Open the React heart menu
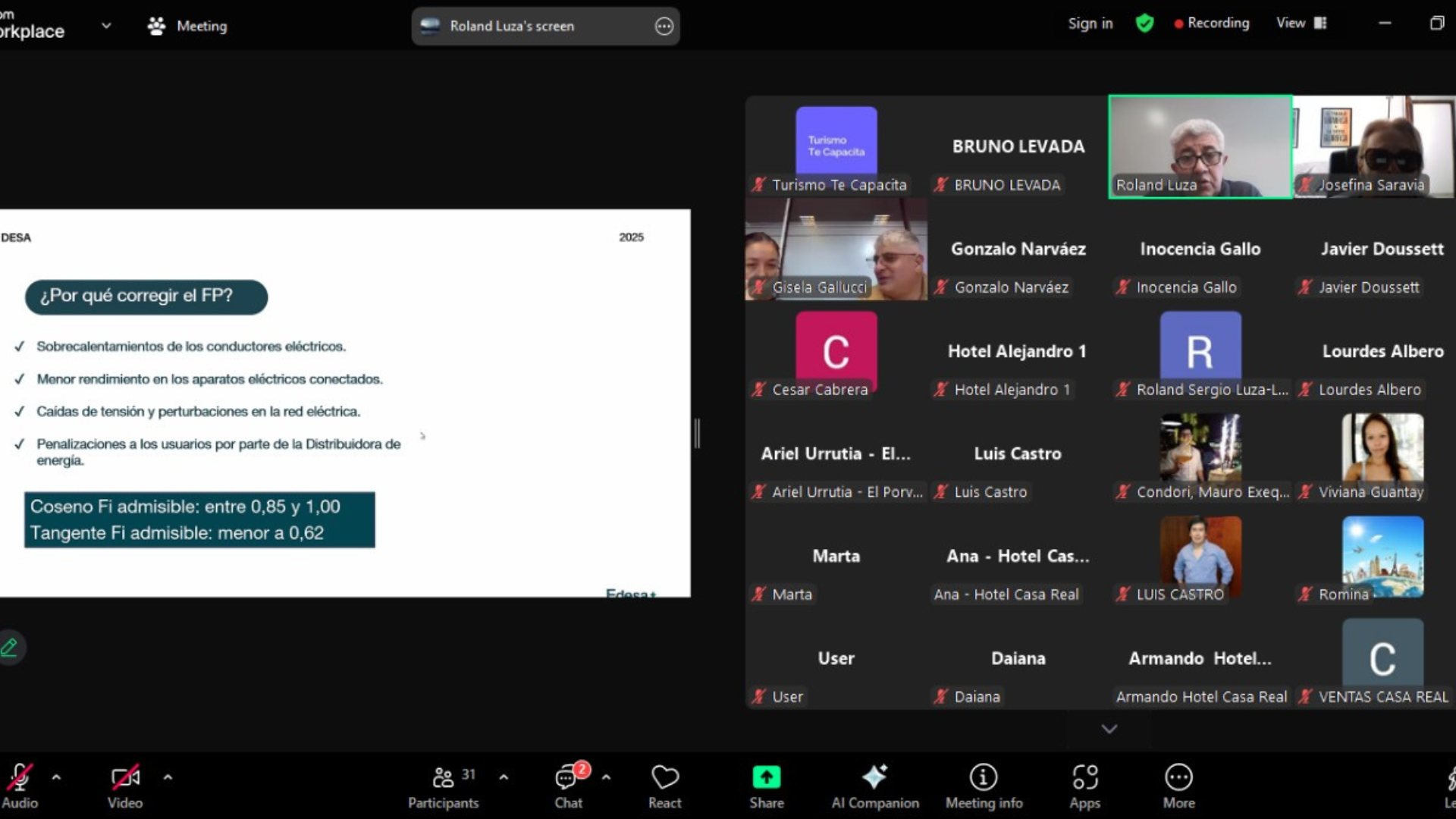The width and height of the screenshot is (1456, 819). (665, 786)
